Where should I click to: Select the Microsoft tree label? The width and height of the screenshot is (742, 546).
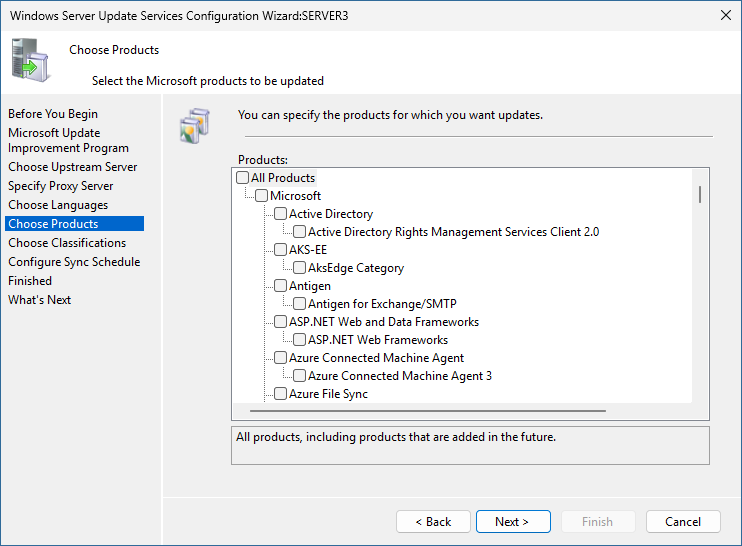coord(295,196)
